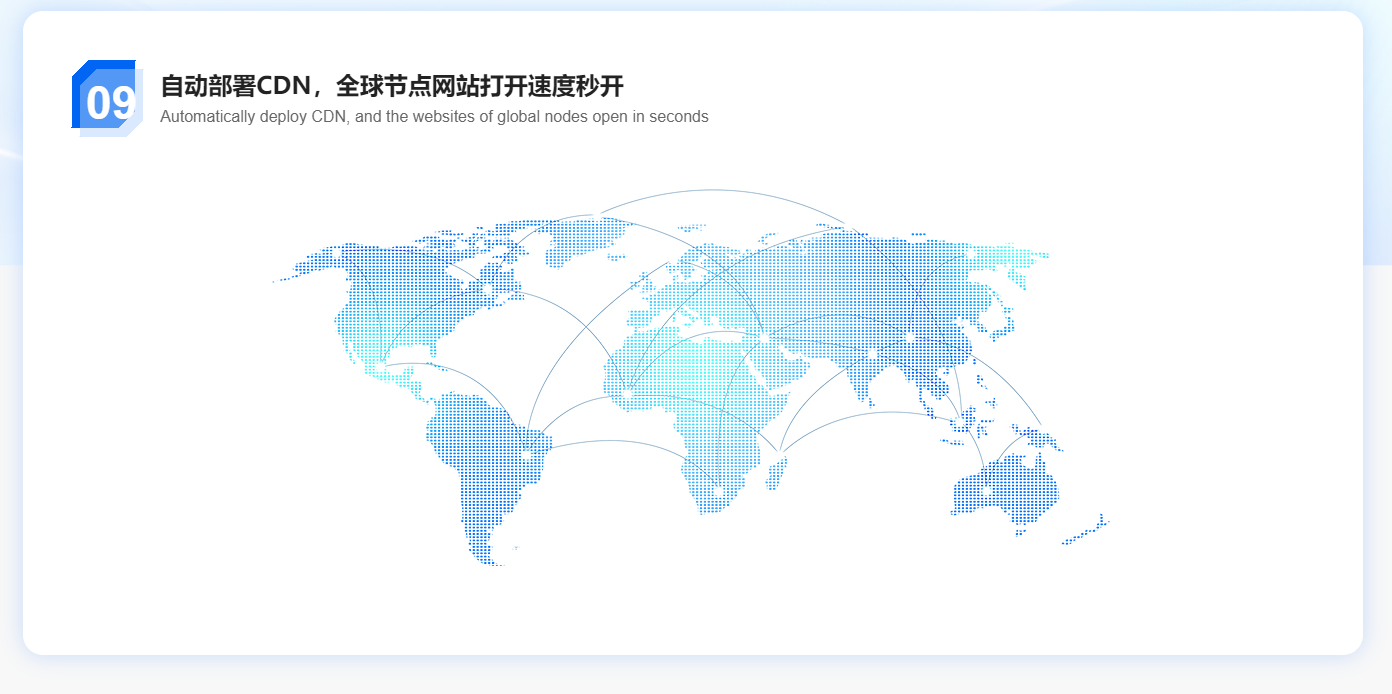Click the blue 09 number badge
The height and width of the screenshot is (694, 1392).
click(106, 98)
